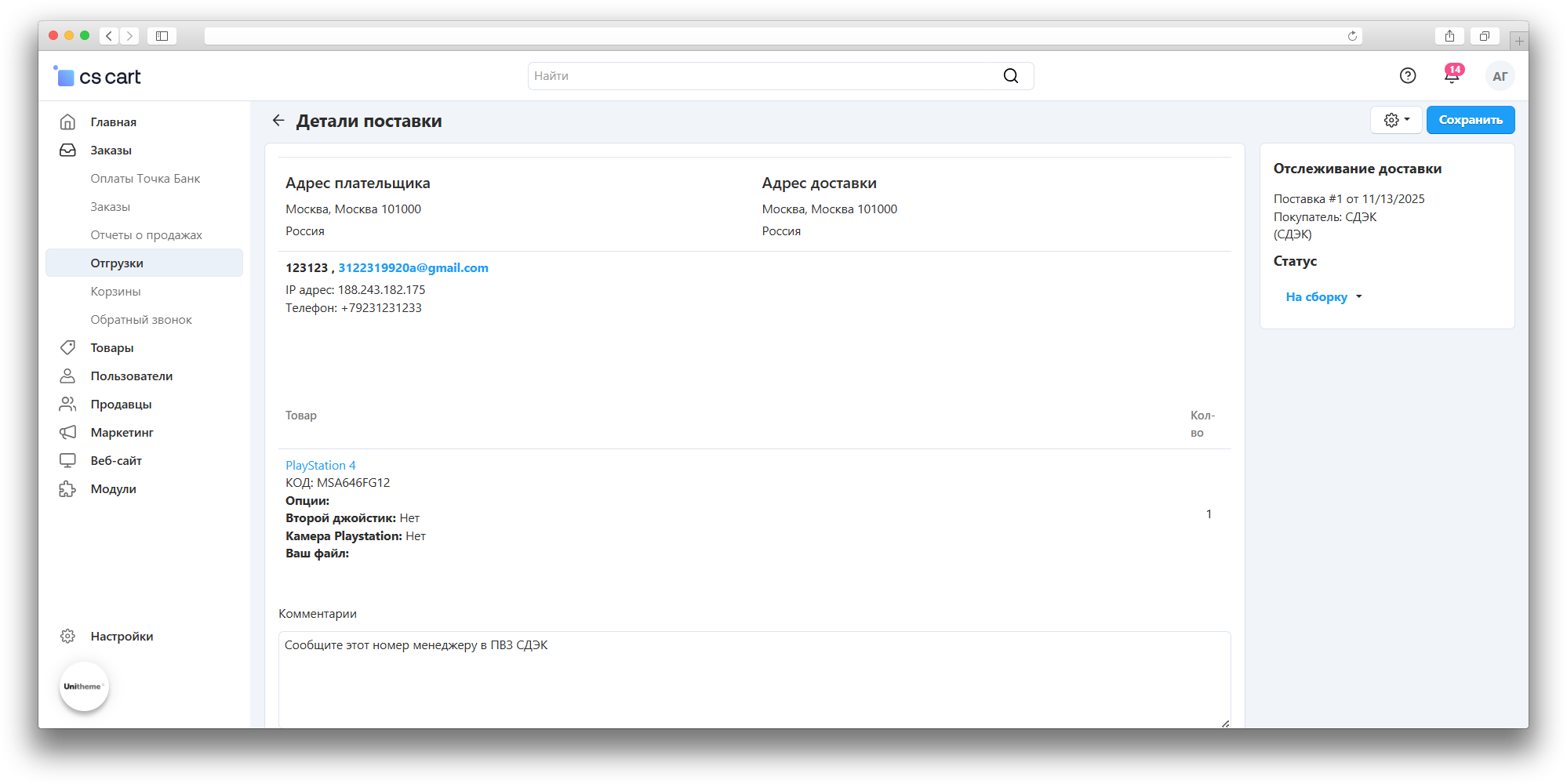Click the back arrow next to Детали поставки

(x=278, y=121)
